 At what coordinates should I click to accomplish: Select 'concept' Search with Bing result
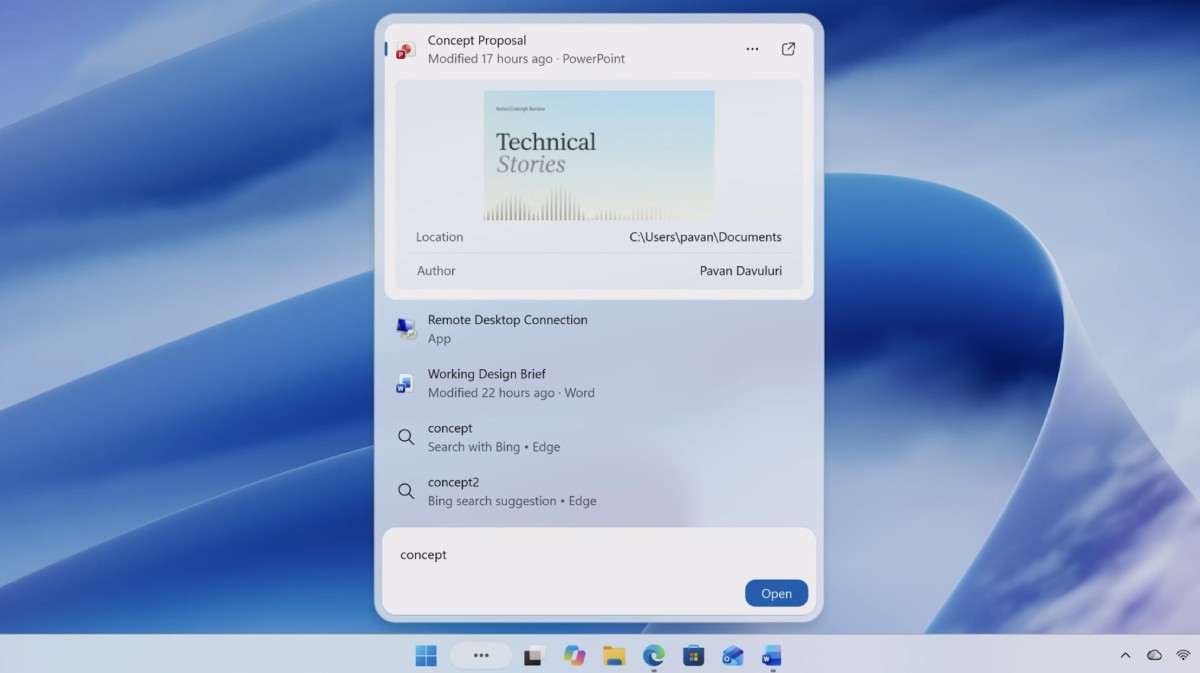599,437
